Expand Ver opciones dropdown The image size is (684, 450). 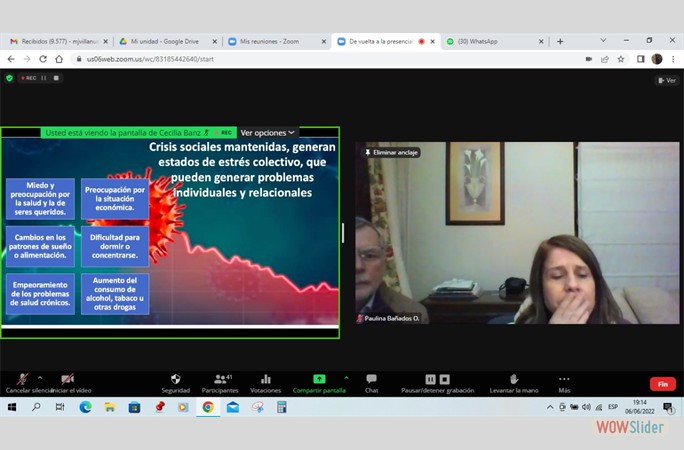point(267,132)
